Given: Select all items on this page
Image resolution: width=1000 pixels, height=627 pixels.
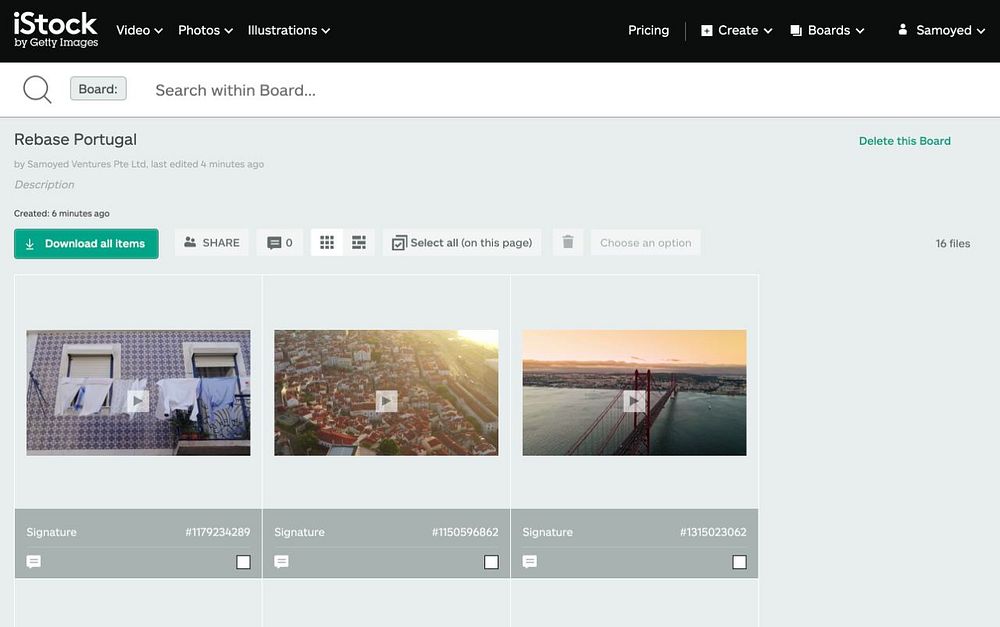Looking at the screenshot, I should pyautogui.click(x=462, y=242).
